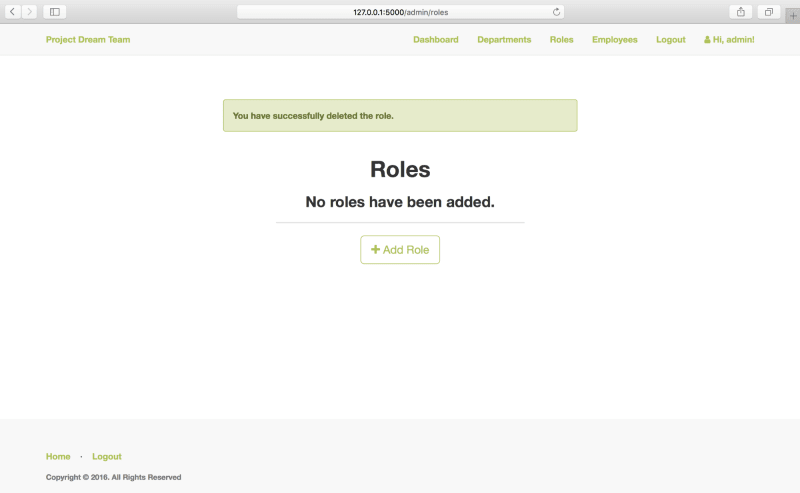Select Roles in the top navigation
Viewport: 800px width, 493px height.
point(561,39)
